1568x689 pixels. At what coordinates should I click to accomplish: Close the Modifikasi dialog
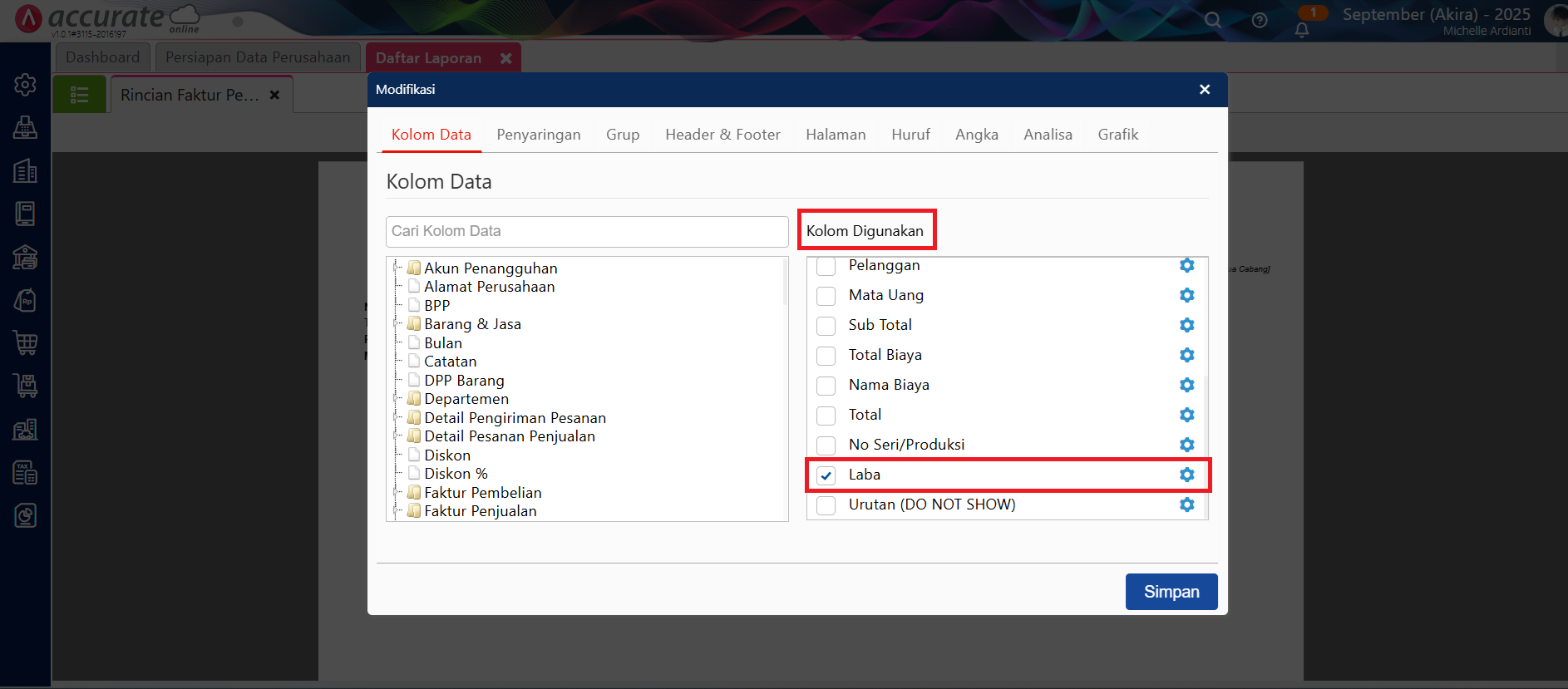(x=1204, y=90)
